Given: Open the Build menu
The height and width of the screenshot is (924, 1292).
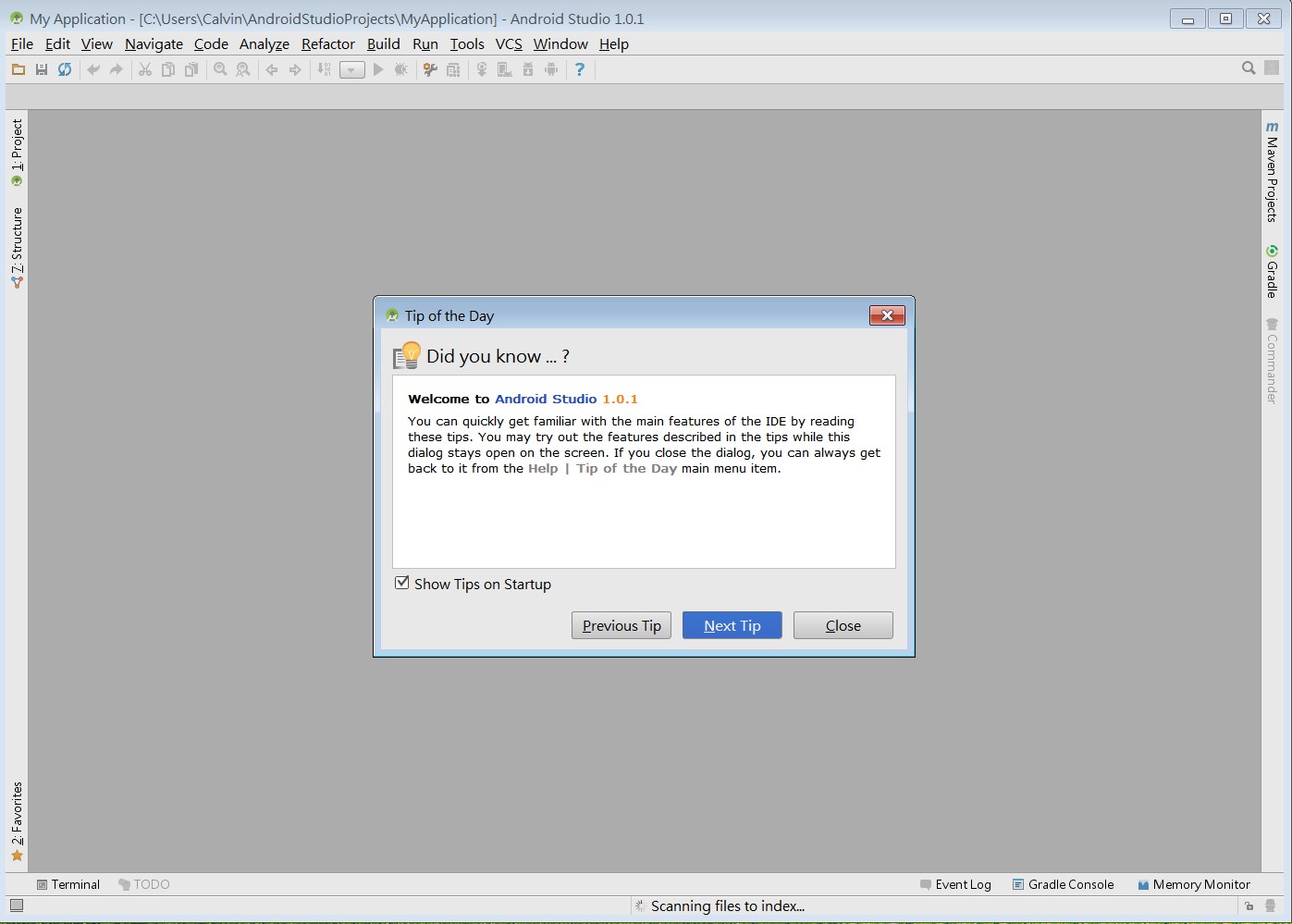Looking at the screenshot, I should click(383, 43).
